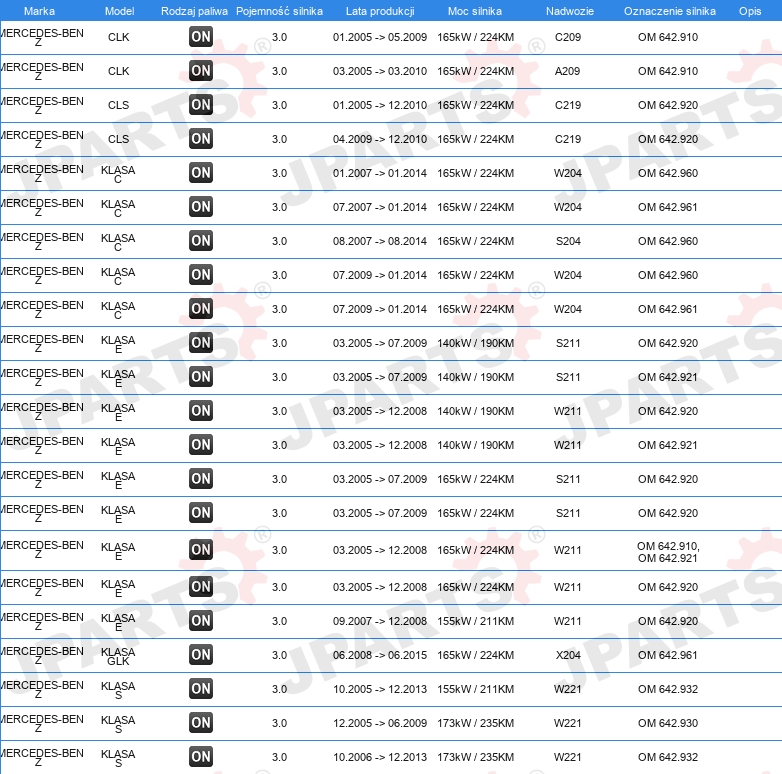Select the date cell 12.2005 -> 06.2009
782x774 pixels.
(x=380, y=723)
